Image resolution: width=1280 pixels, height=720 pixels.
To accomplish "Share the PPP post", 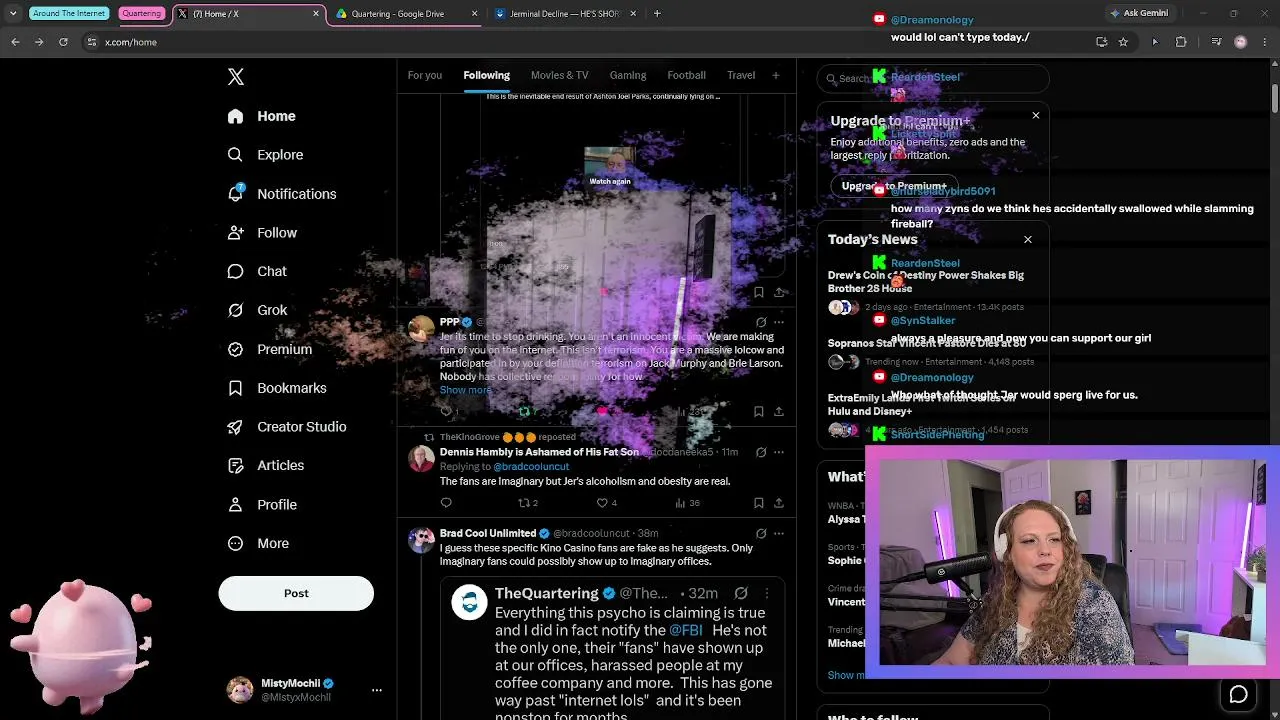I will (x=778, y=411).
